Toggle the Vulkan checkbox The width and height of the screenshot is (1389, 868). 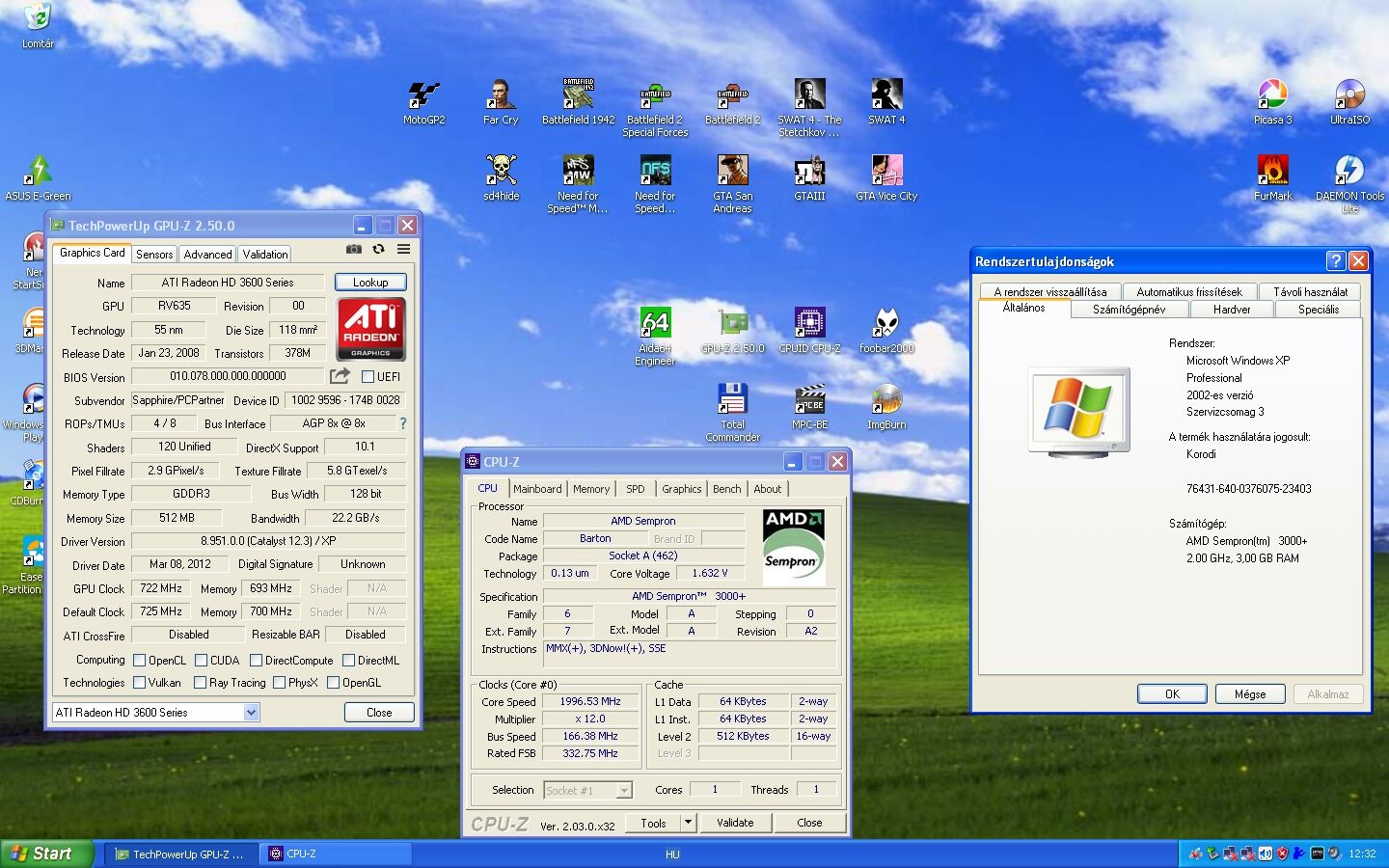140,683
